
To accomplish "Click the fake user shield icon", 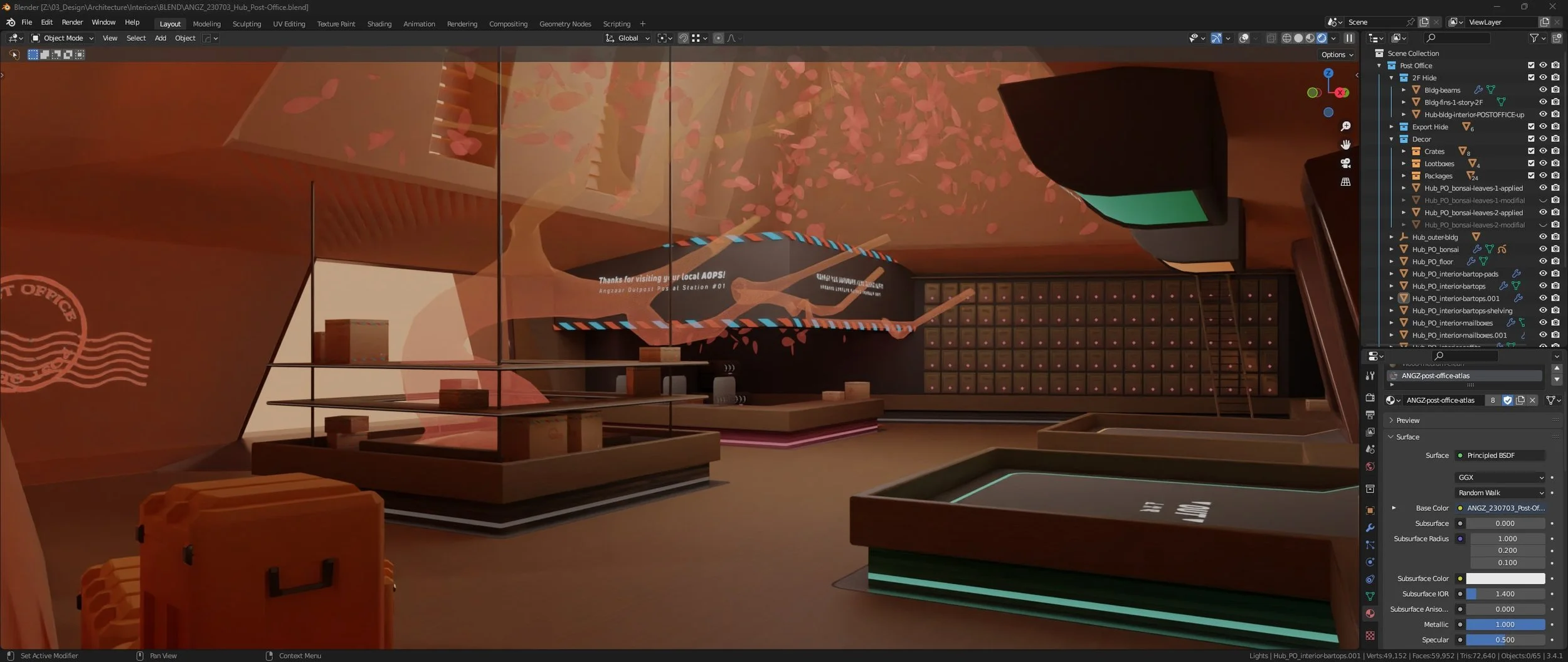I will click(1507, 400).
